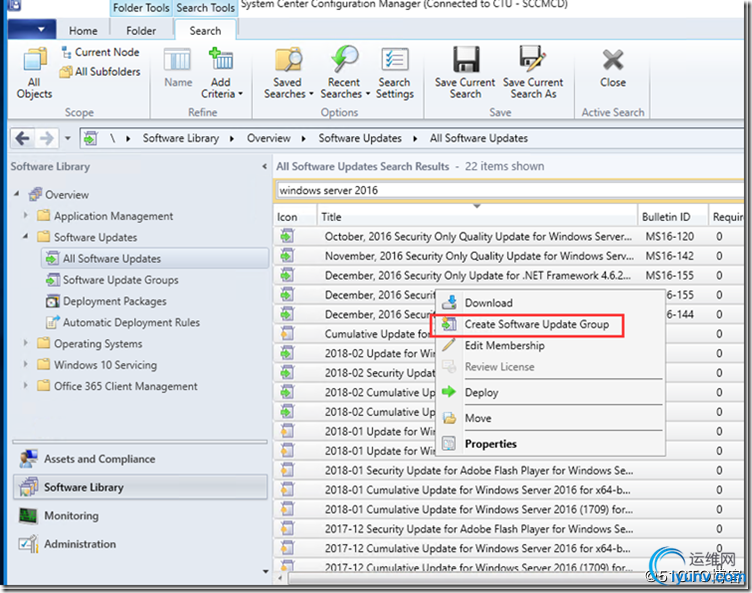Image resolution: width=752 pixels, height=593 pixels.
Task: Open the navigation history dropdown arrow
Action: click(x=68, y=139)
